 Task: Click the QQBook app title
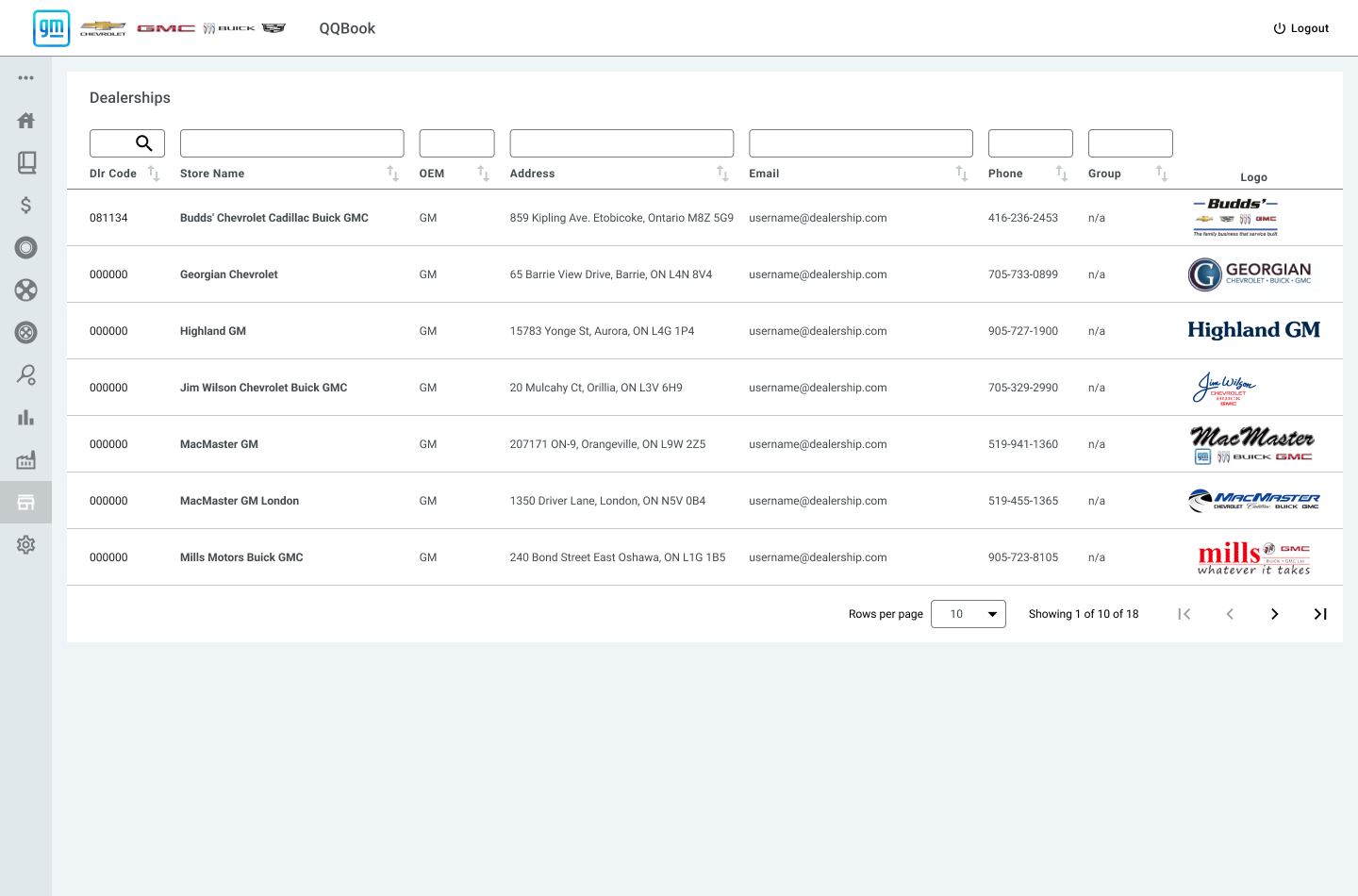(347, 28)
